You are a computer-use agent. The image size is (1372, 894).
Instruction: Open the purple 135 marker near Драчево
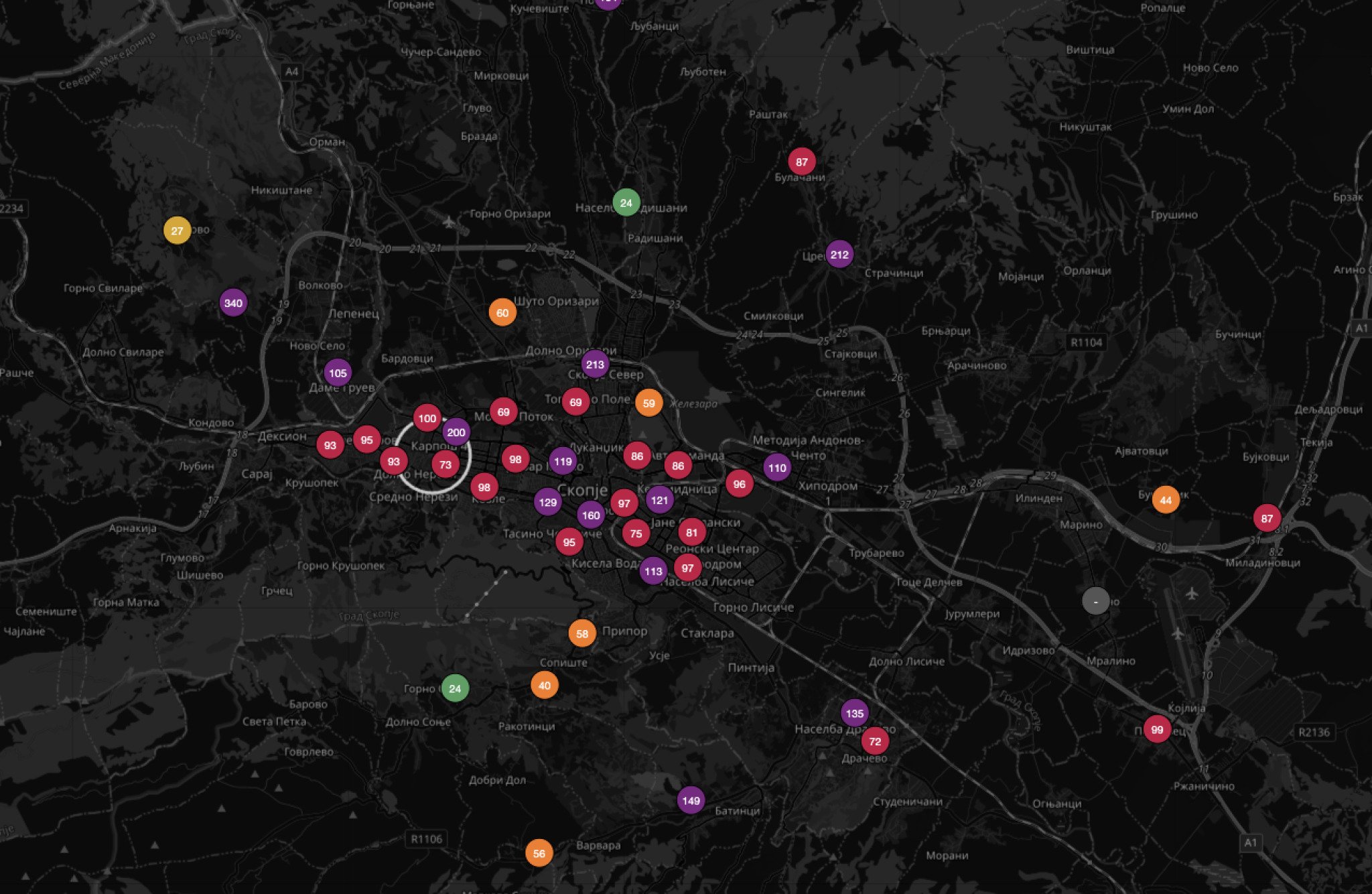(x=854, y=713)
